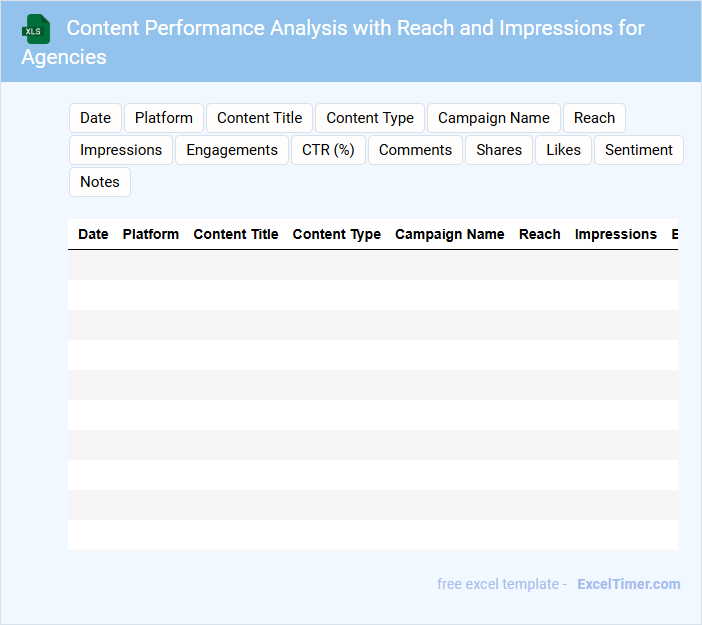Click the first empty table row
Screen dimensions: 702x625
pos(372,265)
